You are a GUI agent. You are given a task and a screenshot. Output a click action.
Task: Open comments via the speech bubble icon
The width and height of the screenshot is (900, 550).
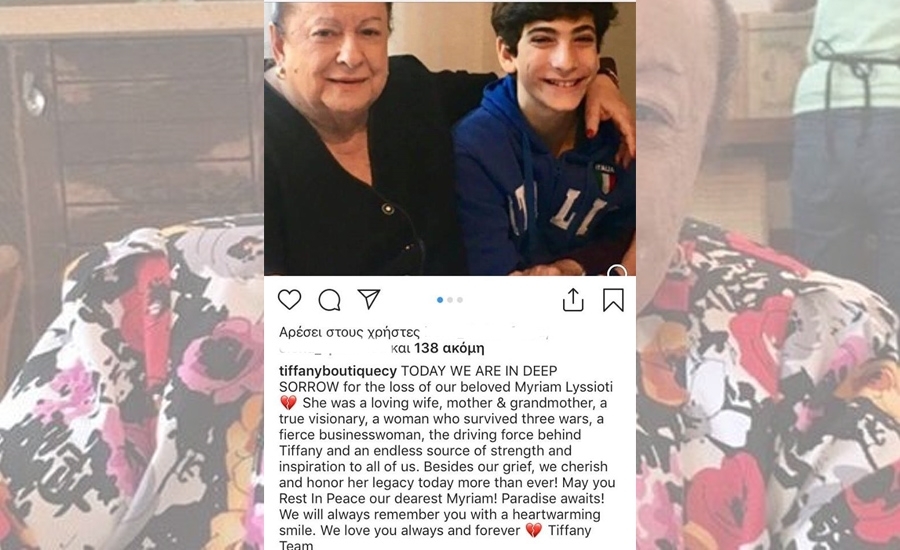click(329, 300)
